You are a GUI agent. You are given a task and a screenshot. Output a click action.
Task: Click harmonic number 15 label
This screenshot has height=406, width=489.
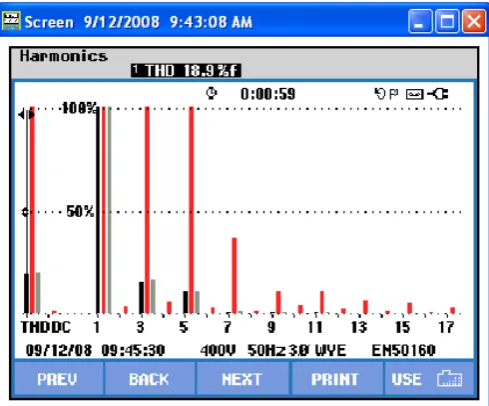tap(403, 327)
